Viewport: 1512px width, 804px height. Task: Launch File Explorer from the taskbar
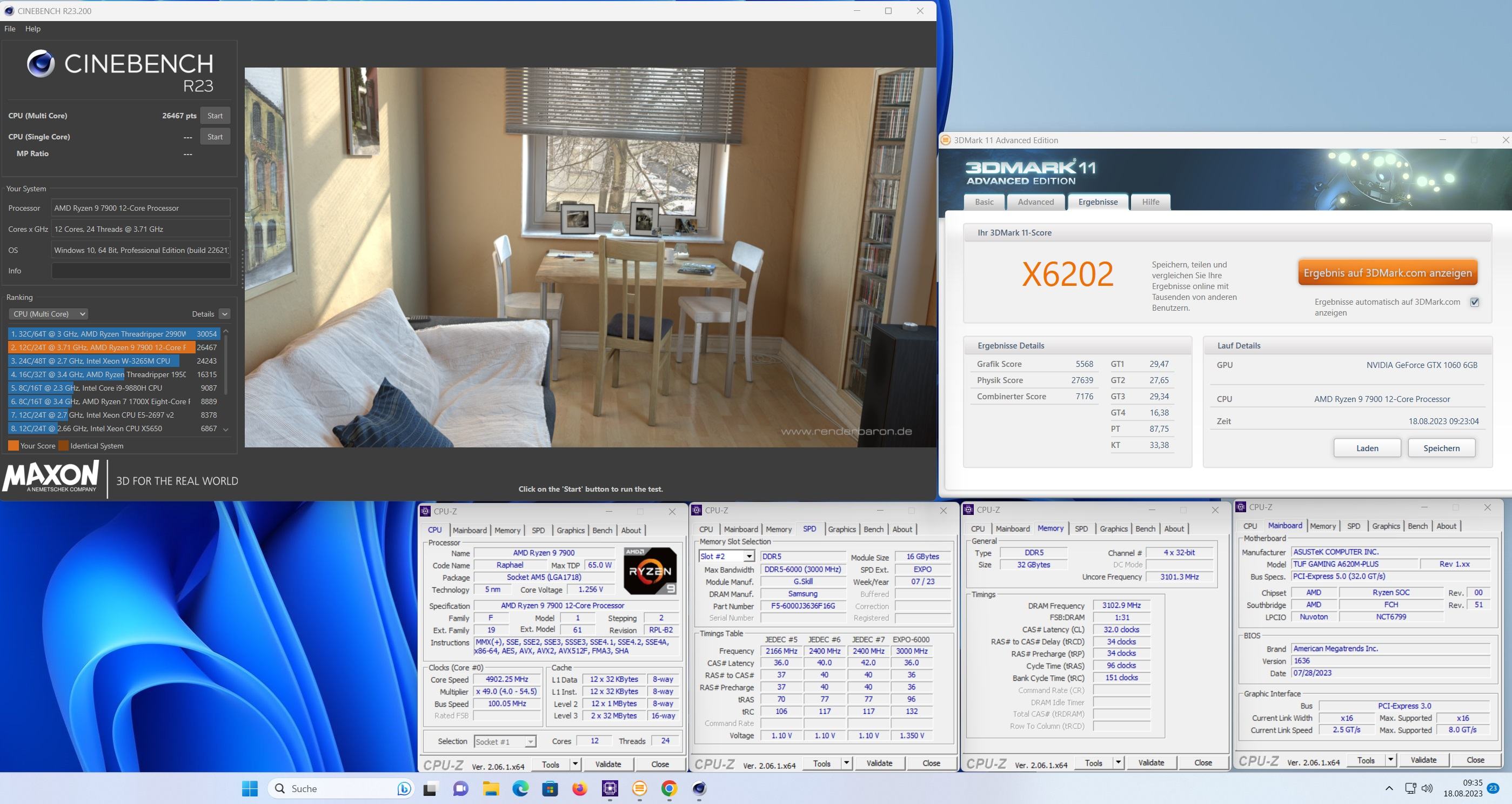[491, 788]
